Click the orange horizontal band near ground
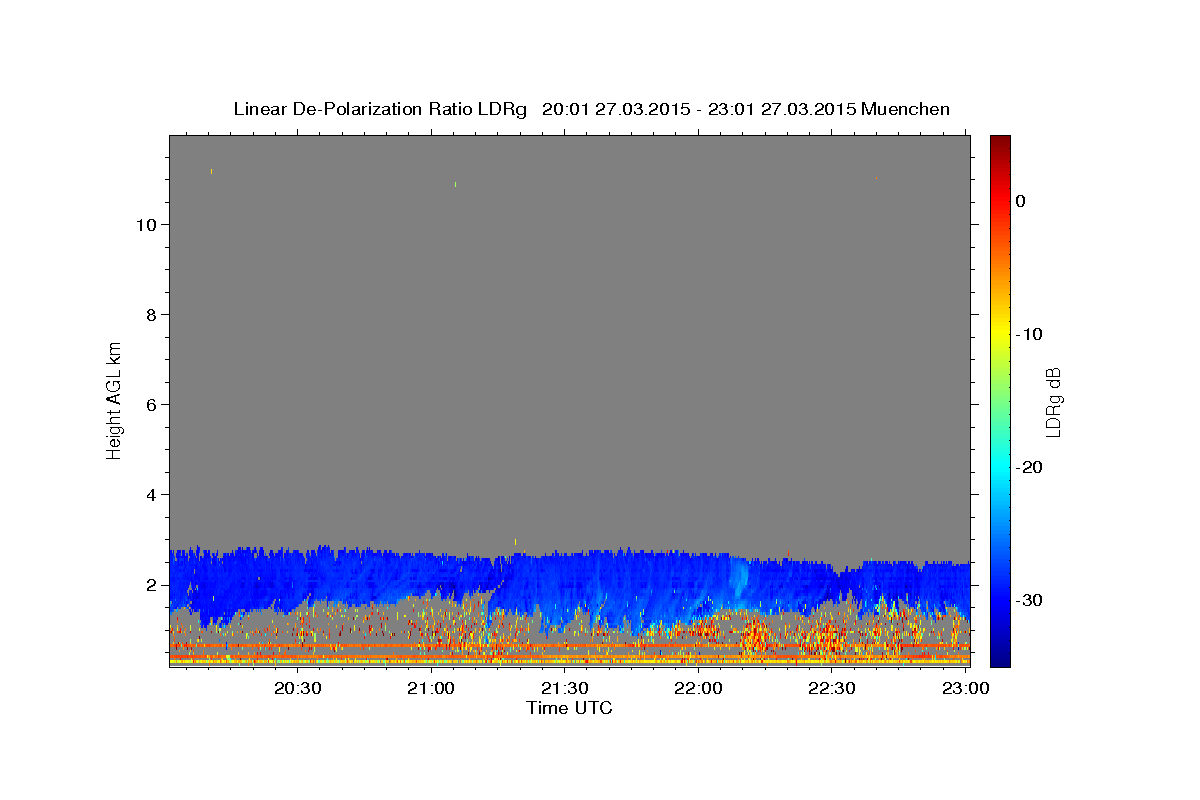The height and width of the screenshot is (800, 1200). pyautogui.click(x=569, y=647)
